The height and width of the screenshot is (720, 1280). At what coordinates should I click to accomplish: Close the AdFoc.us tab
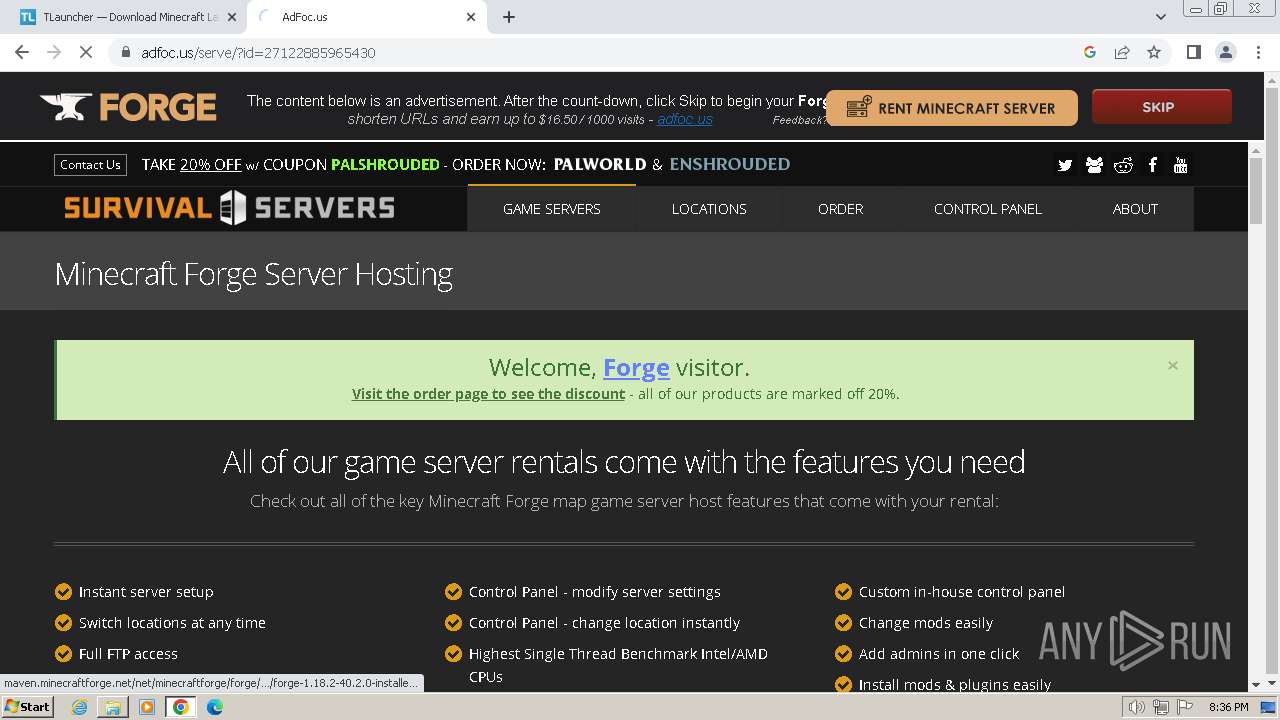471,17
